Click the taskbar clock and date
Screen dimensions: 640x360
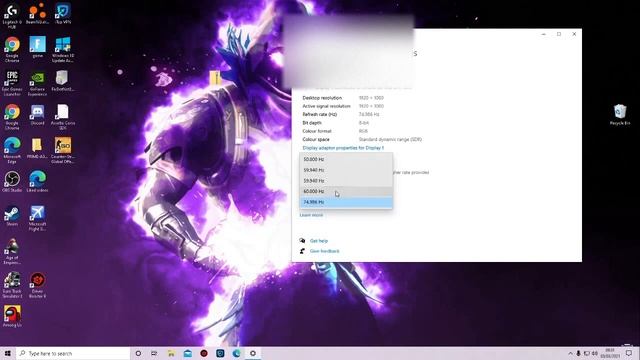coord(610,353)
